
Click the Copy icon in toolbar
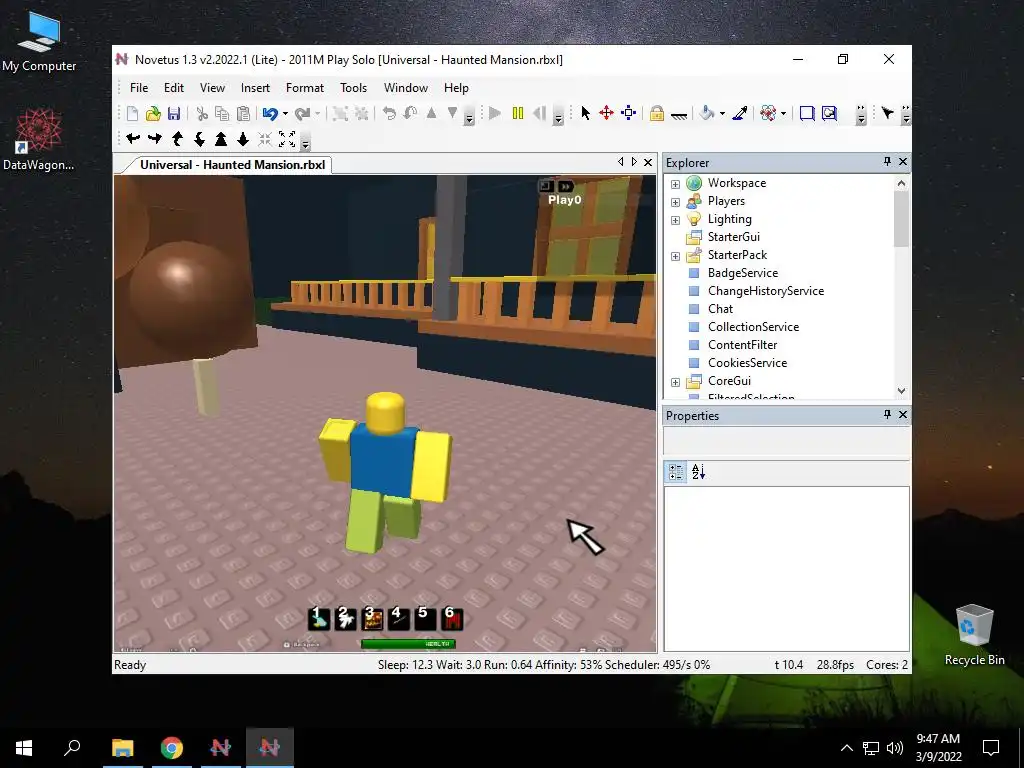[x=222, y=114]
